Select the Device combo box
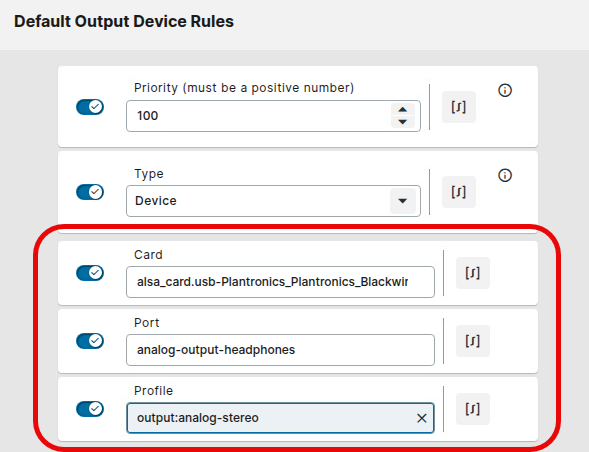The image size is (589, 452). (x=273, y=201)
